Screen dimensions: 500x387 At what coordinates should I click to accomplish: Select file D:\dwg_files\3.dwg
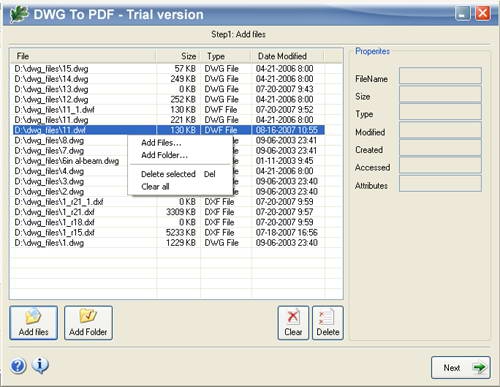pos(49,182)
